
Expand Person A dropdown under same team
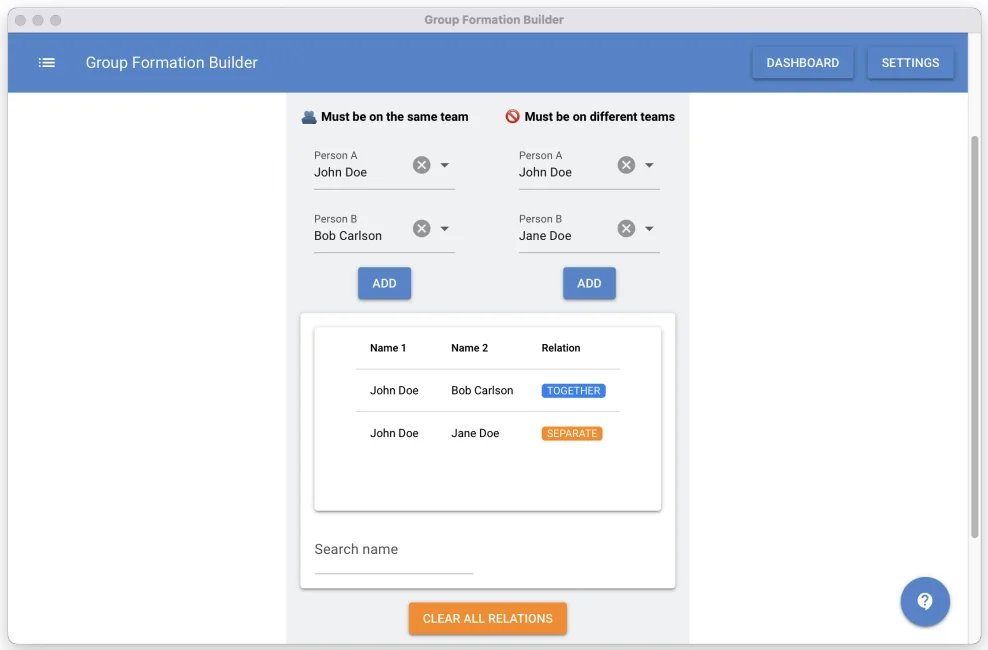click(444, 165)
